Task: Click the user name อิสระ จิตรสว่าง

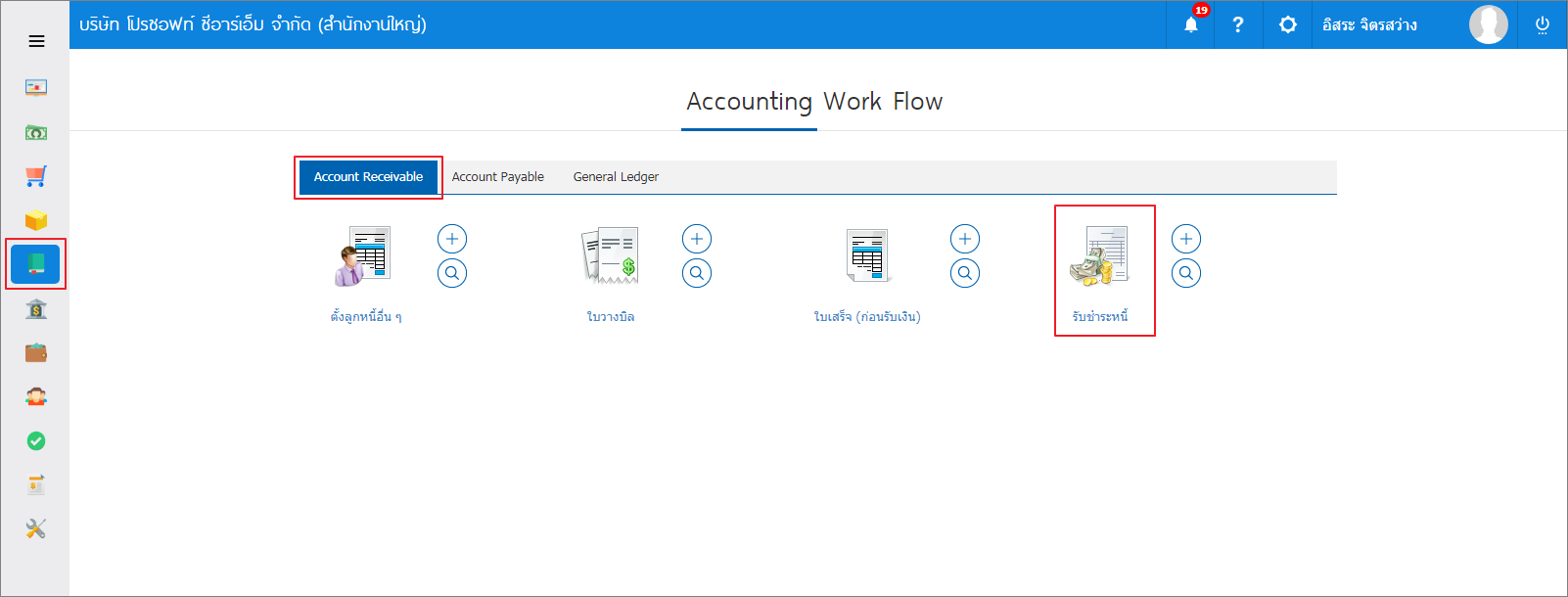Action: 1369,24
